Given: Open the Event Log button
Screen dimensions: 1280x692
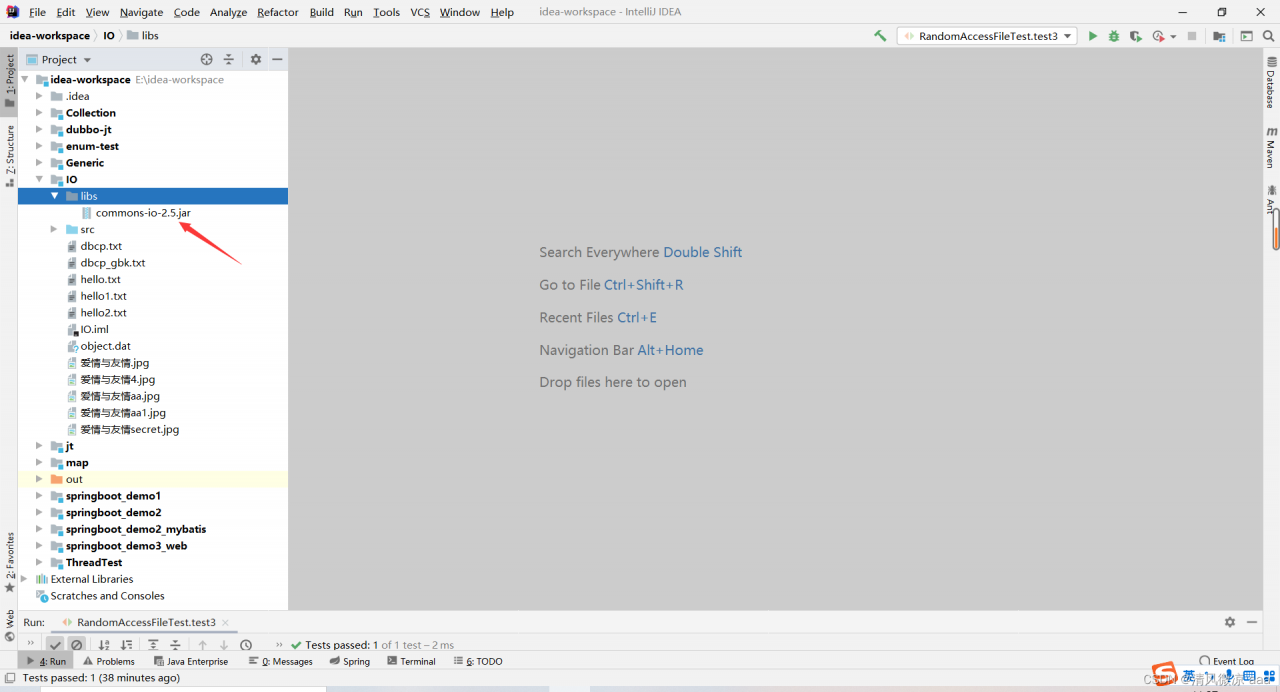Looking at the screenshot, I should (x=1227, y=661).
